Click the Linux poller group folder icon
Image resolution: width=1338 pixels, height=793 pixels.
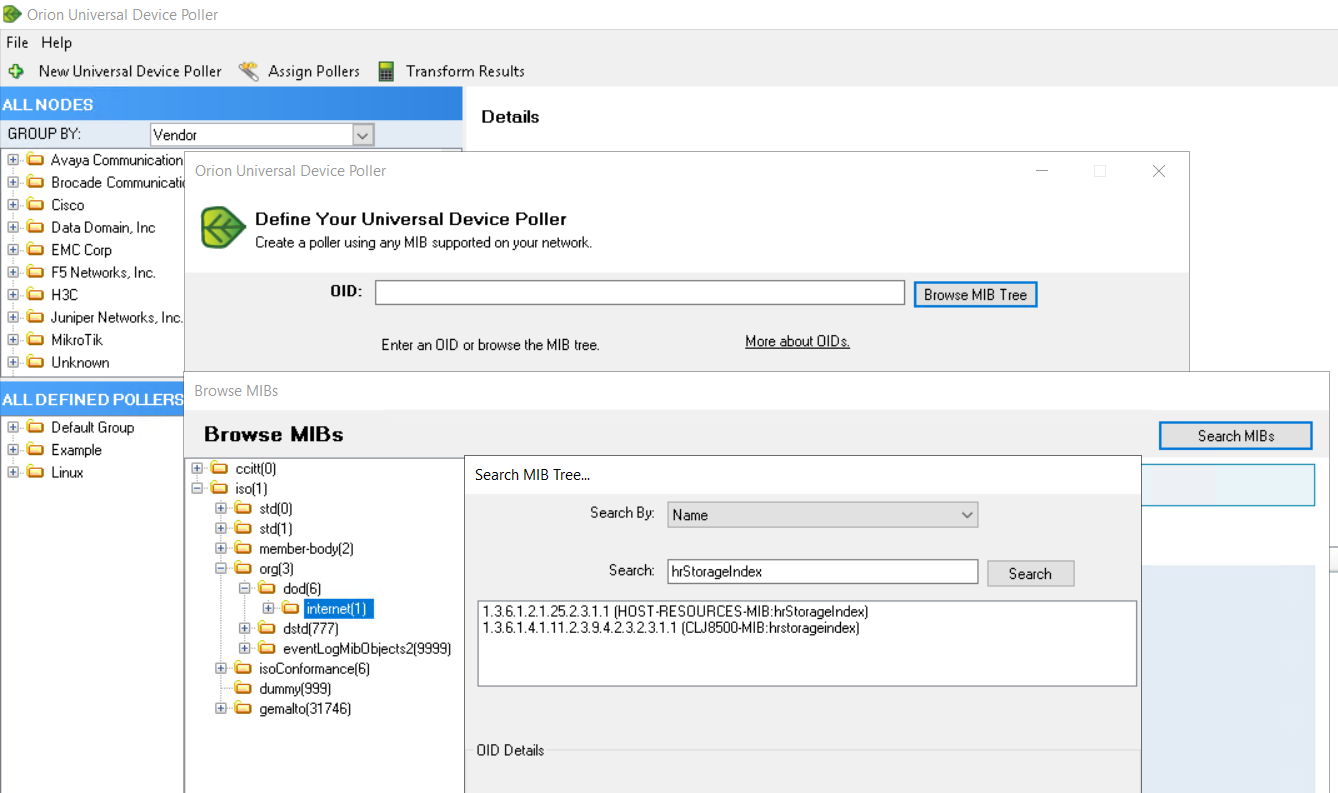34,472
